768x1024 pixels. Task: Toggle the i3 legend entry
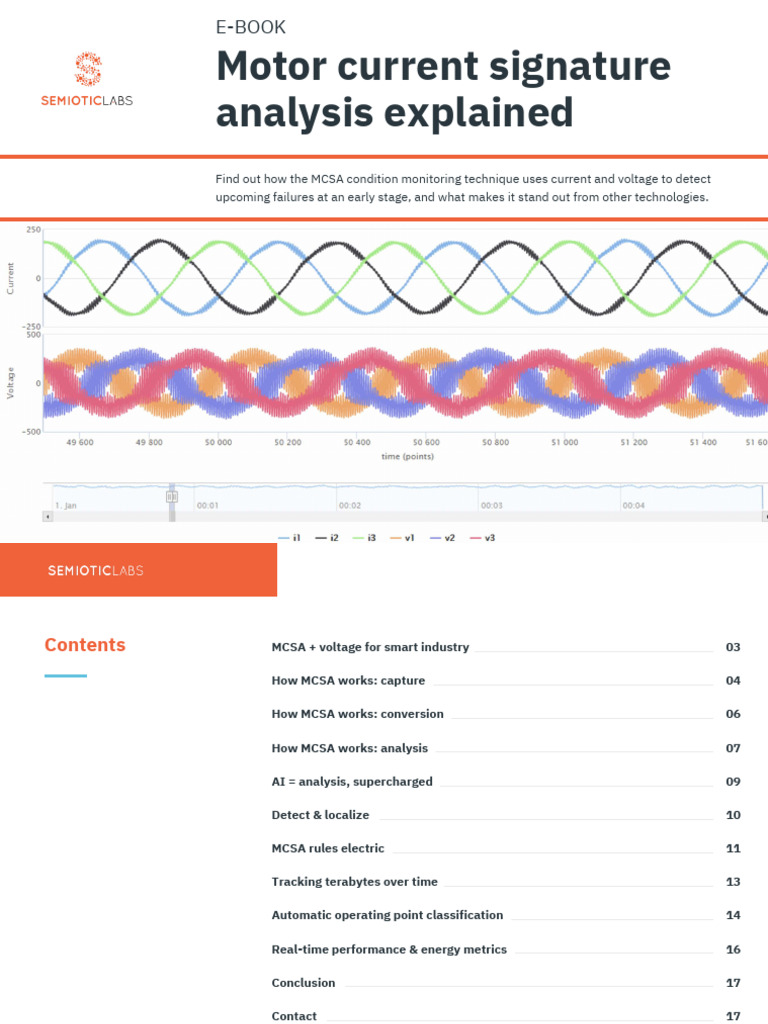coord(364,537)
